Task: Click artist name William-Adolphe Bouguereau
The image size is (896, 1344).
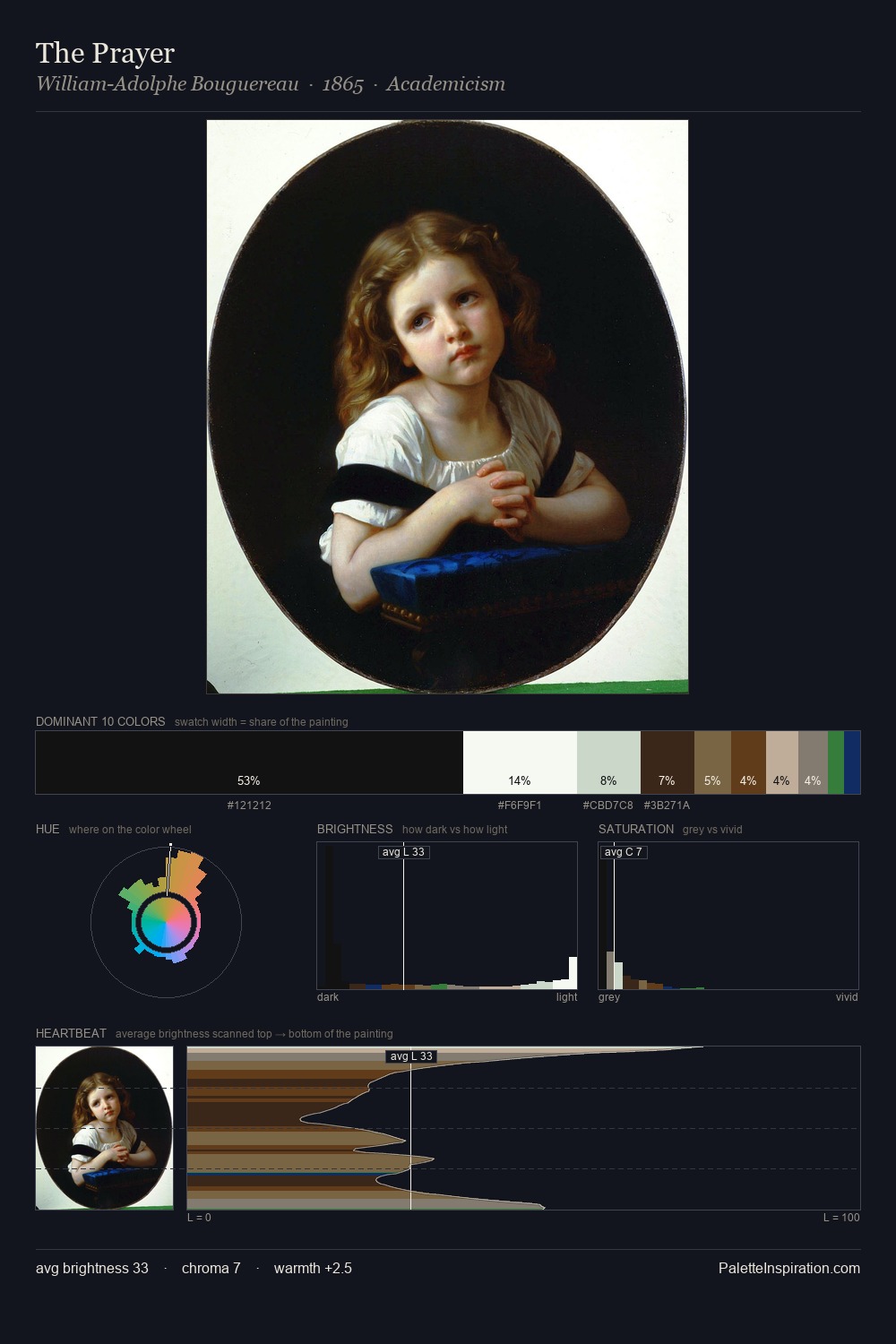Action: pyautogui.click(x=167, y=84)
